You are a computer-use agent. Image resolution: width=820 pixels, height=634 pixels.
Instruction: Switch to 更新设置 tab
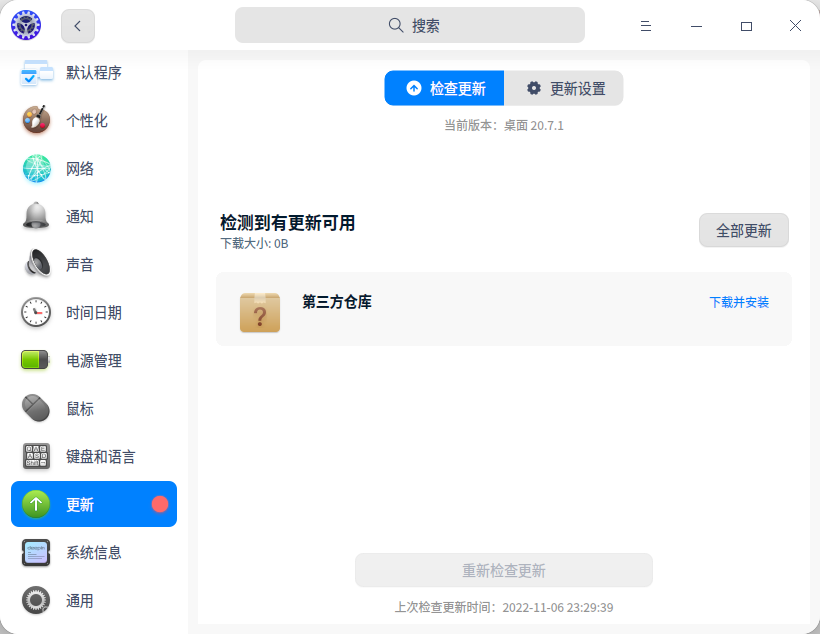point(564,88)
